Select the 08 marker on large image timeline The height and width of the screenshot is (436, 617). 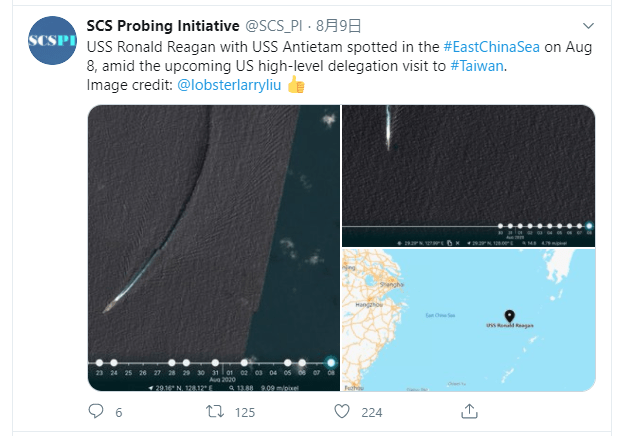[330, 362]
